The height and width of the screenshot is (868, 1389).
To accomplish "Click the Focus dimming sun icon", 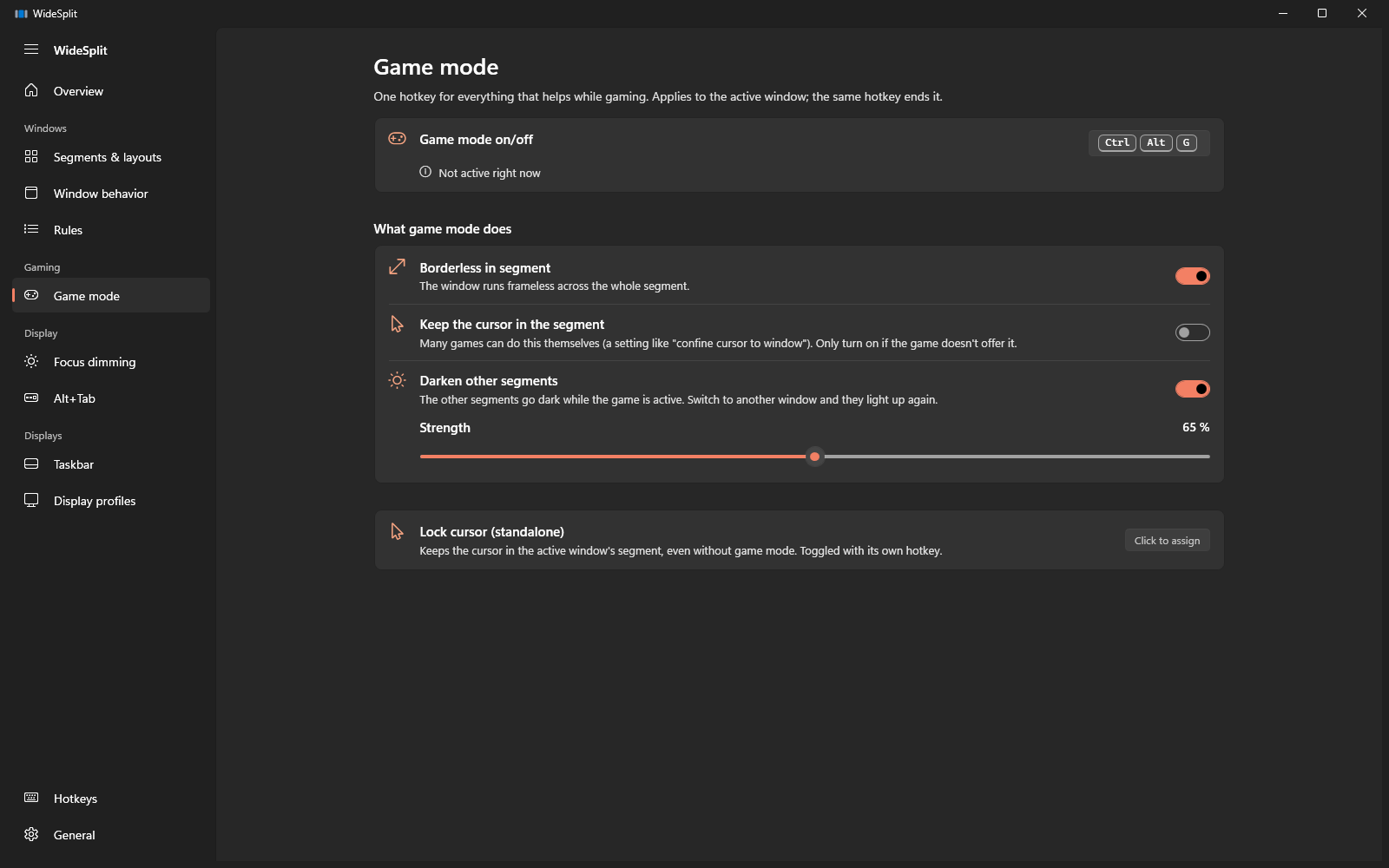I will click(31, 361).
